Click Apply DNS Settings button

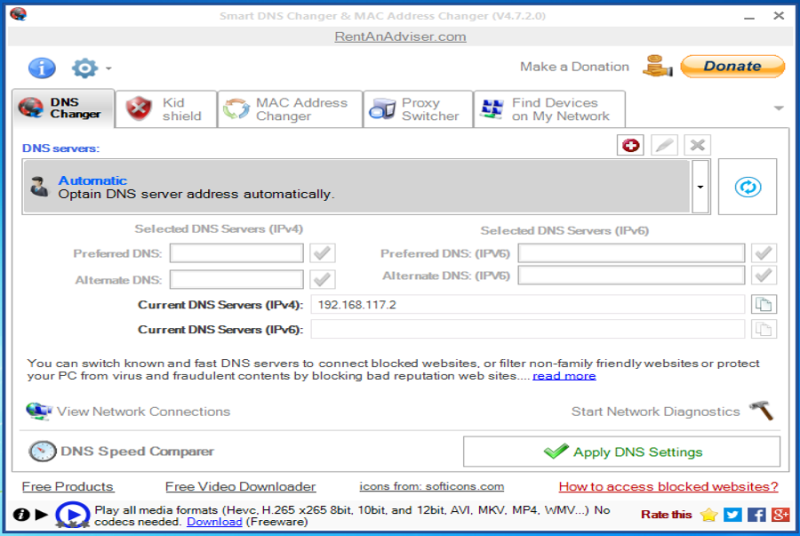621,451
